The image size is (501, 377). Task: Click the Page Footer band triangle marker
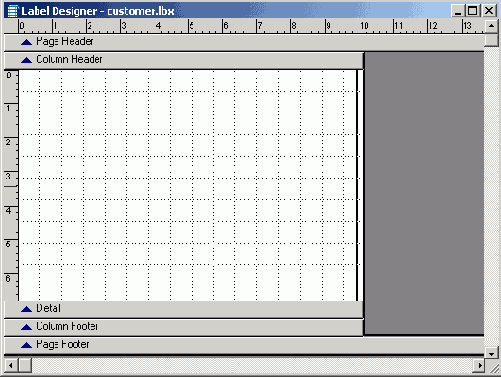(x=26, y=345)
